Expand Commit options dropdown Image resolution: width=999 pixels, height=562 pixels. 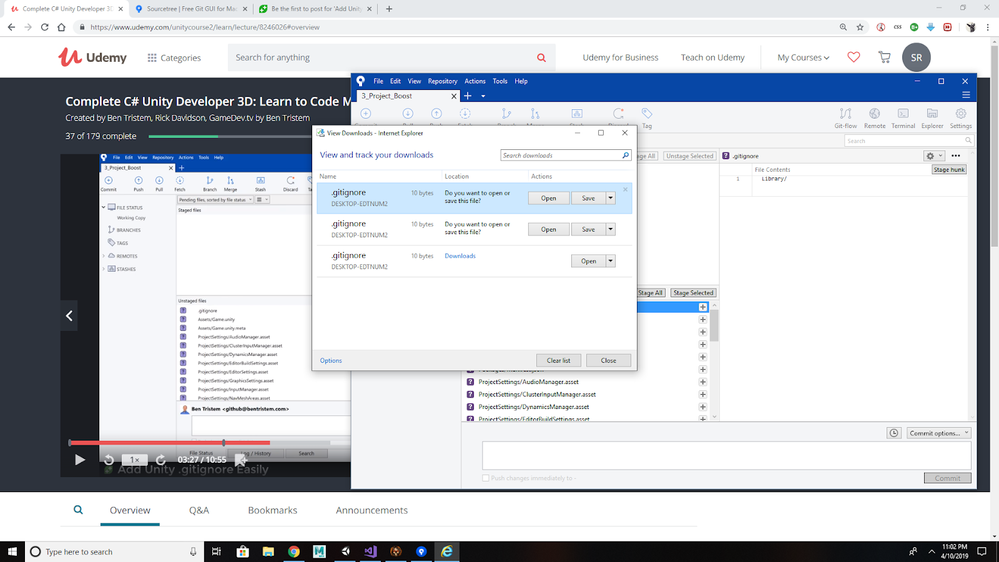coord(939,433)
